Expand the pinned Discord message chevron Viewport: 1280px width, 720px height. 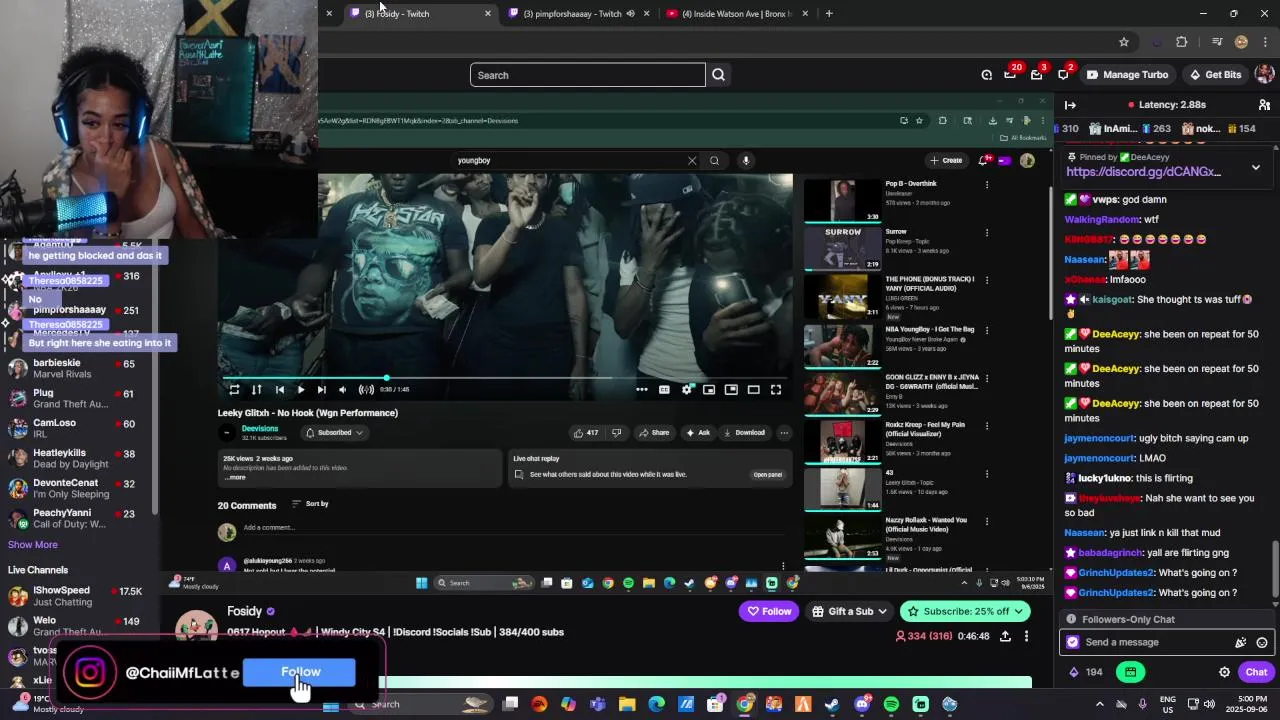click(1256, 168)
